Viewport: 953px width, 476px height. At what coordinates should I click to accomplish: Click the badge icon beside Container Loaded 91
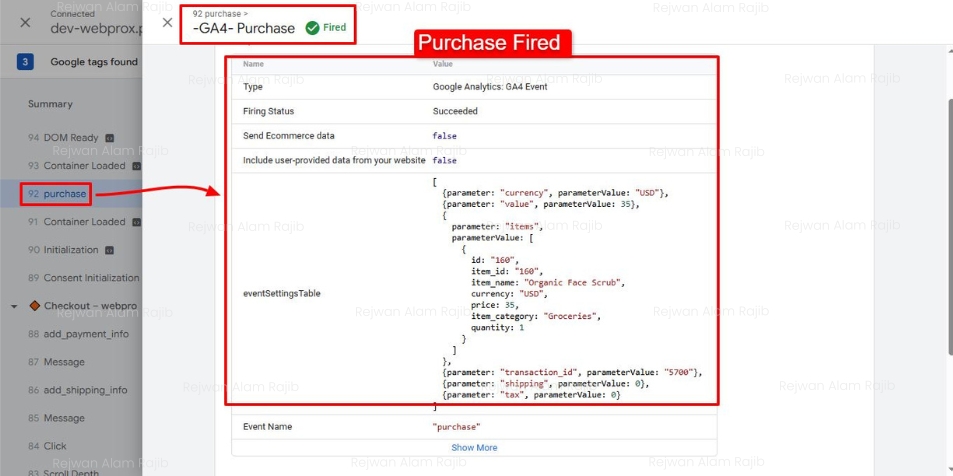[136, 222]
